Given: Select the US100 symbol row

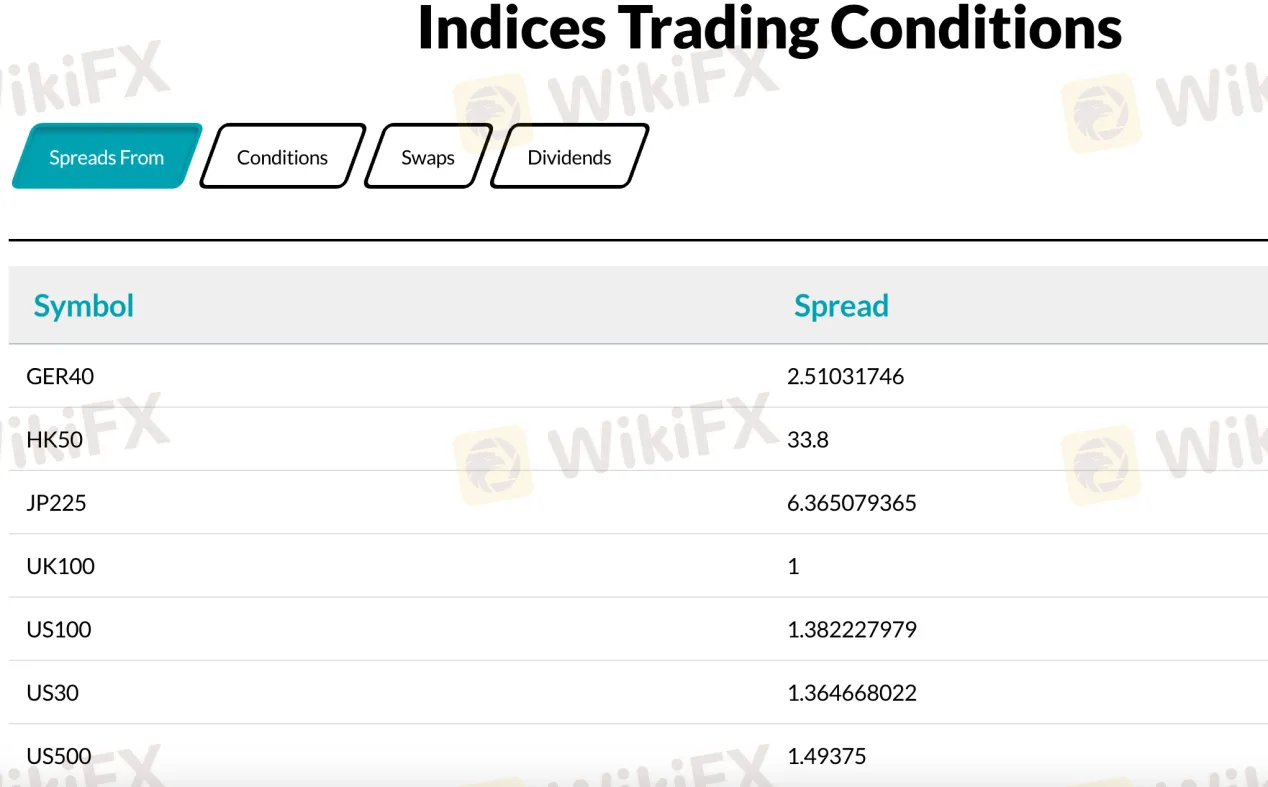Looking at the screenshot, I should 638,629.
